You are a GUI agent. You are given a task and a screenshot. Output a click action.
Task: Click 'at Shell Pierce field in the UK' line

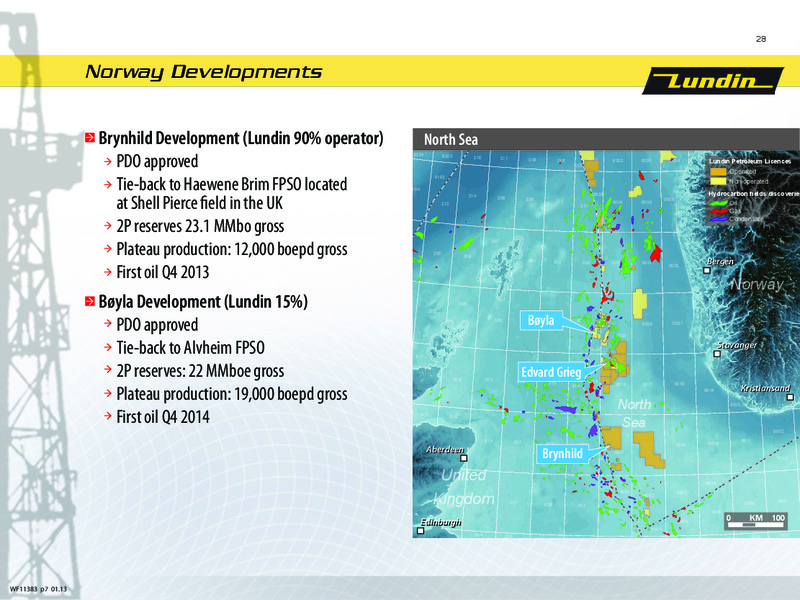[x=199, y=203]
